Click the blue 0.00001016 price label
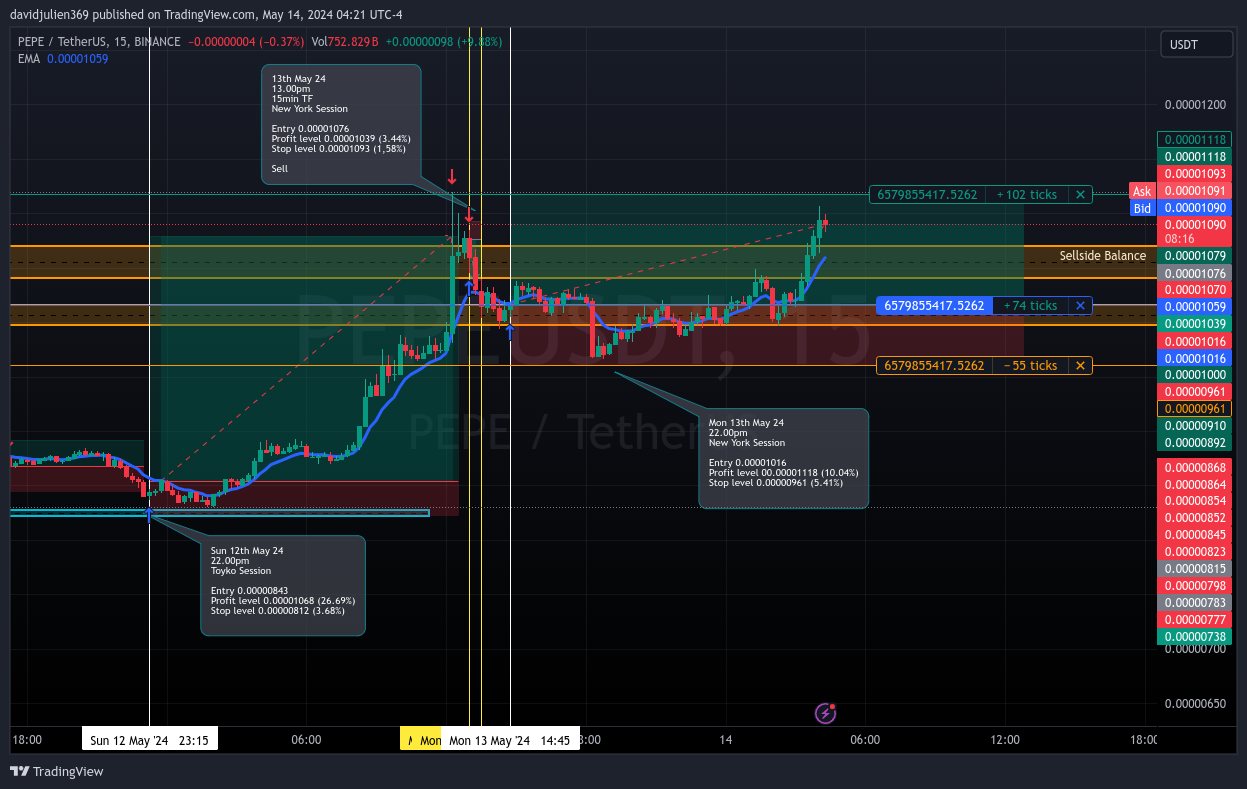 click(x=1194, y=358)
